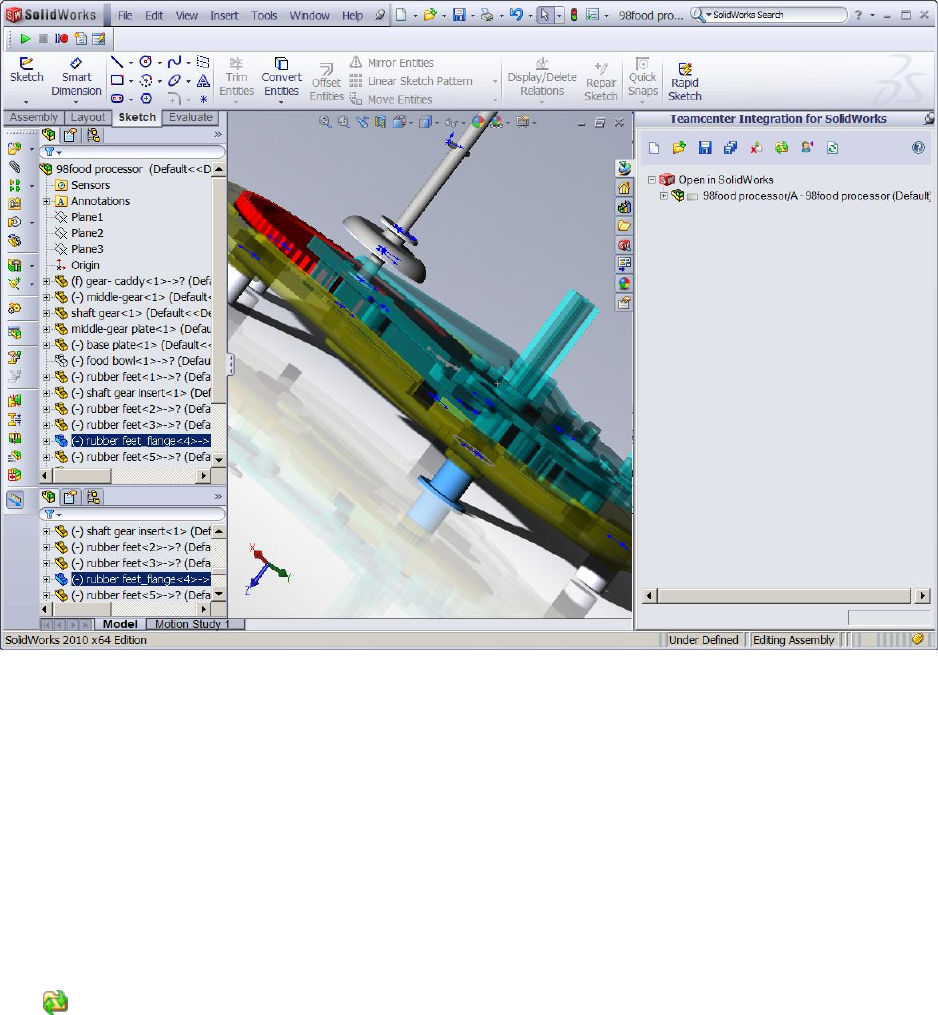Open the Convert Entities dropdown arrow

[x=281, y=102]
